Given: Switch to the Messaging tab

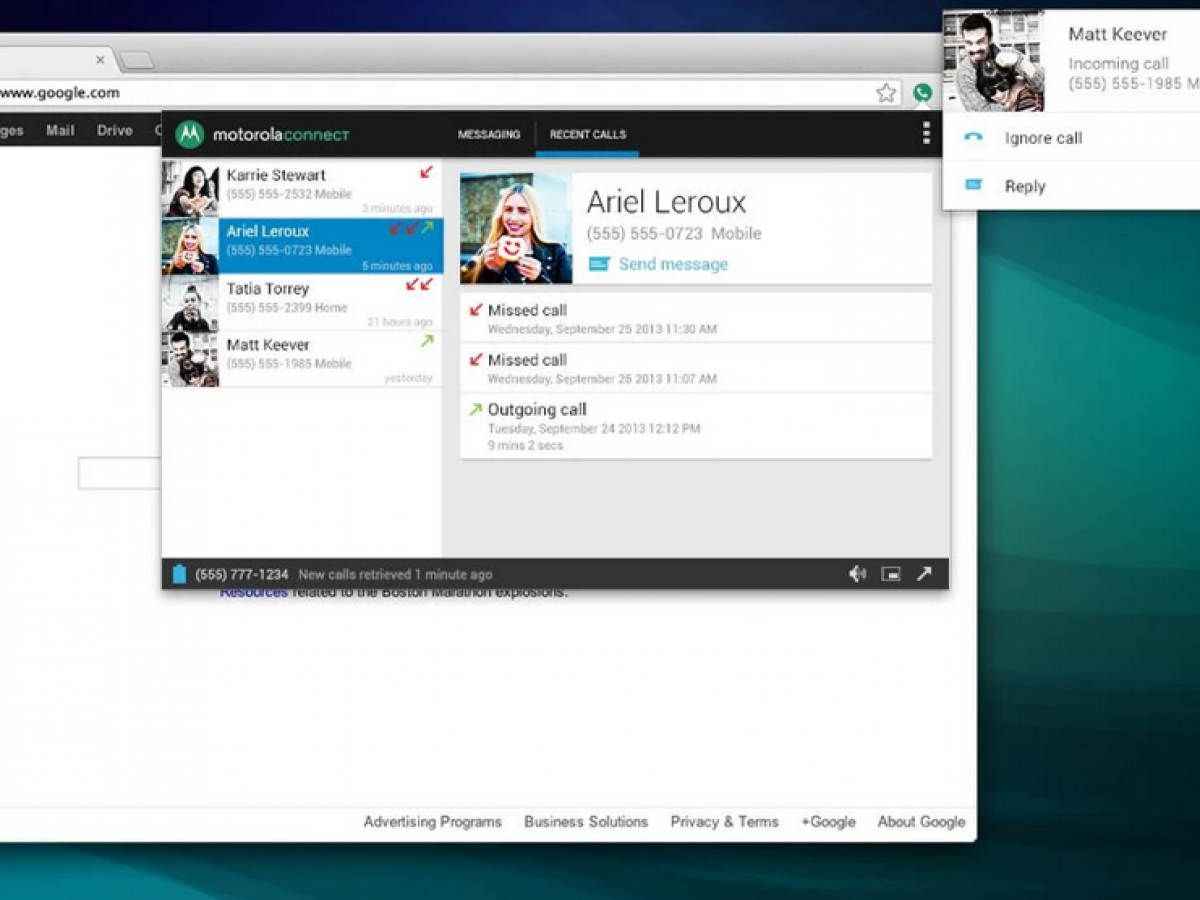Looking at the screenshot, I should click(489, 134).
